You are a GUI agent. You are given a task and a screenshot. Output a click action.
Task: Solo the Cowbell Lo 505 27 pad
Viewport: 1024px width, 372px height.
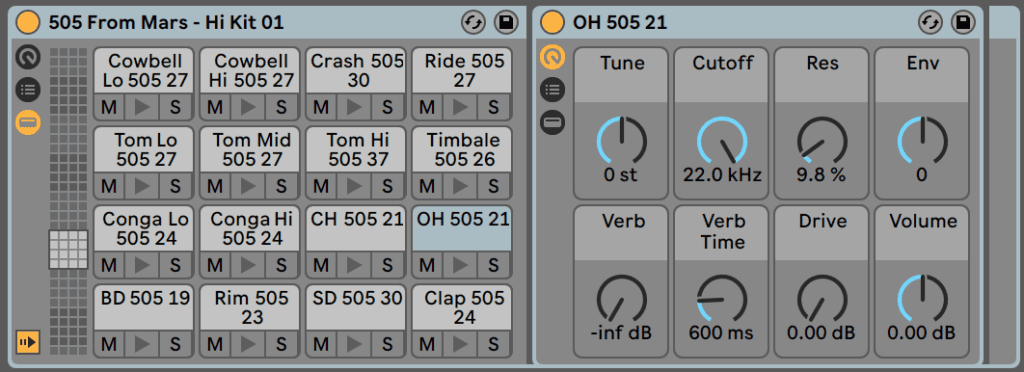click(176, 107)
